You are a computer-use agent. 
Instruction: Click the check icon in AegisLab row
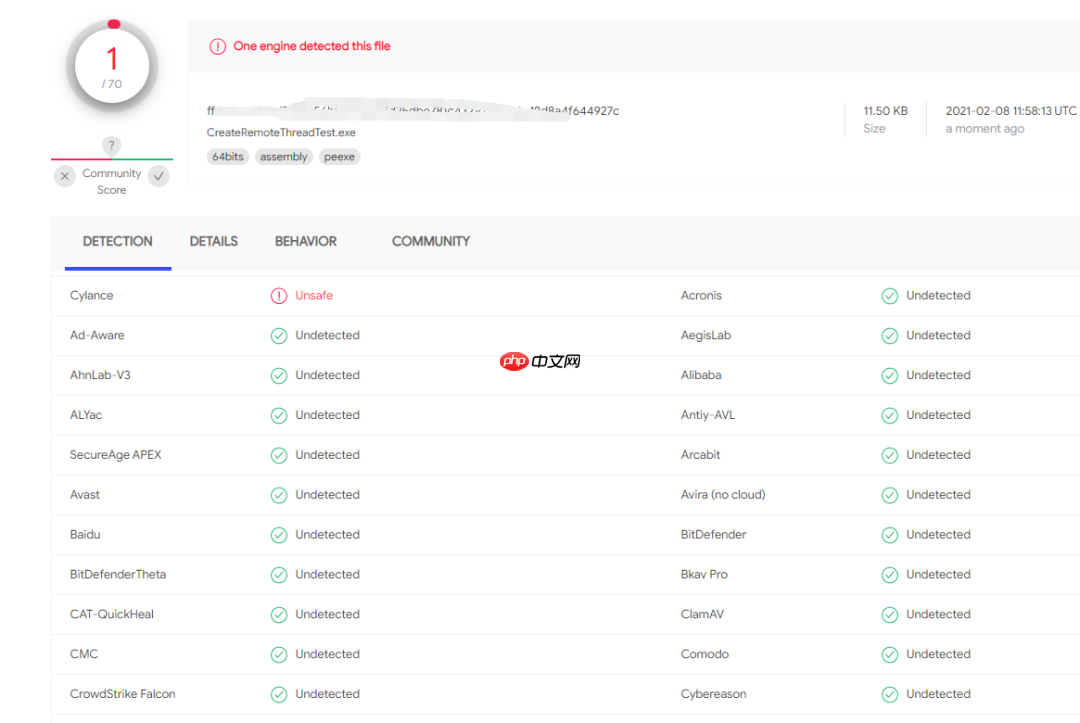[x=890, y=336]
